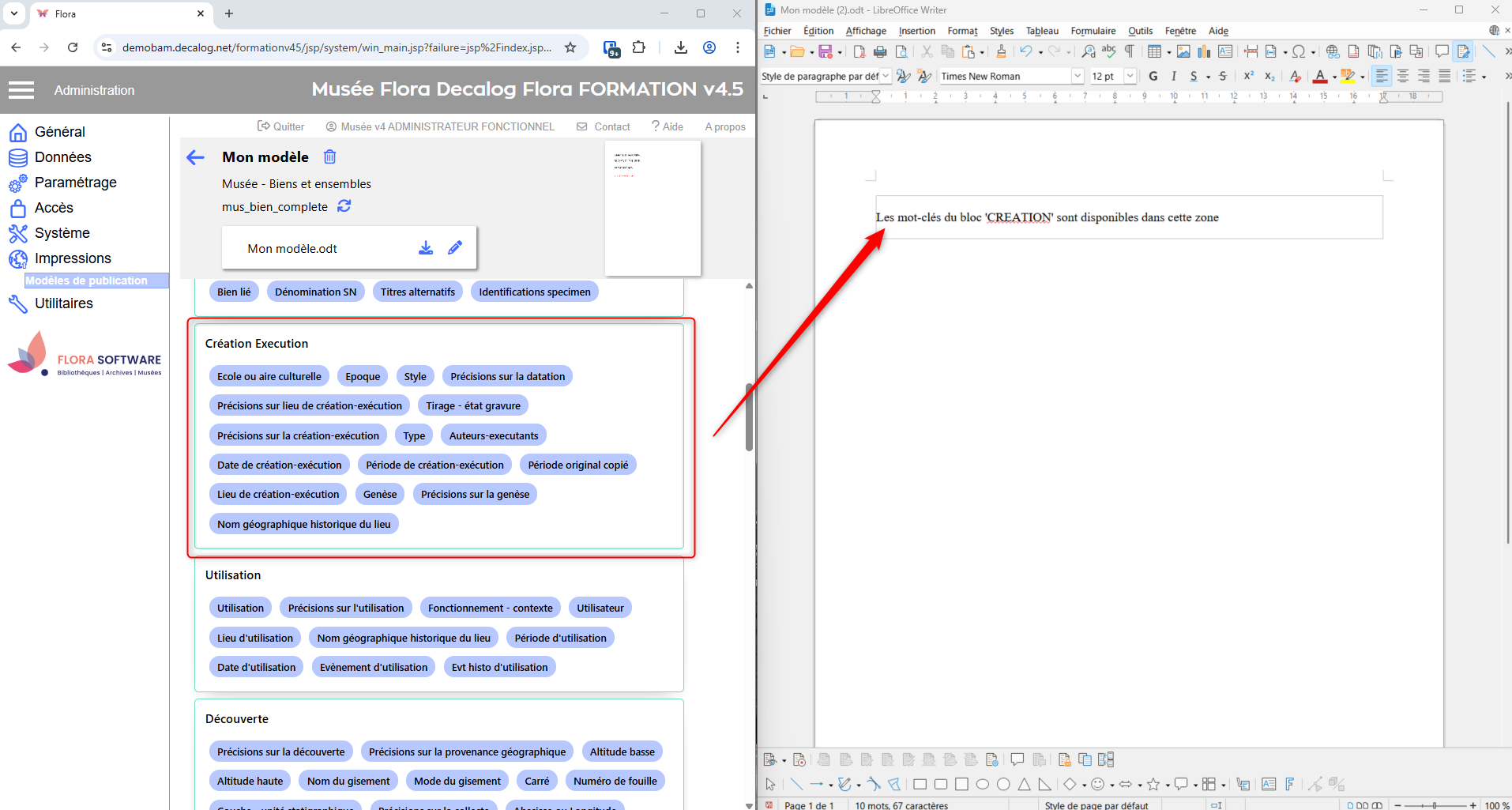Insert a table using the Writer toolbar
1512x810 pixels.
pyautogui.click(x=1154, y=52)
